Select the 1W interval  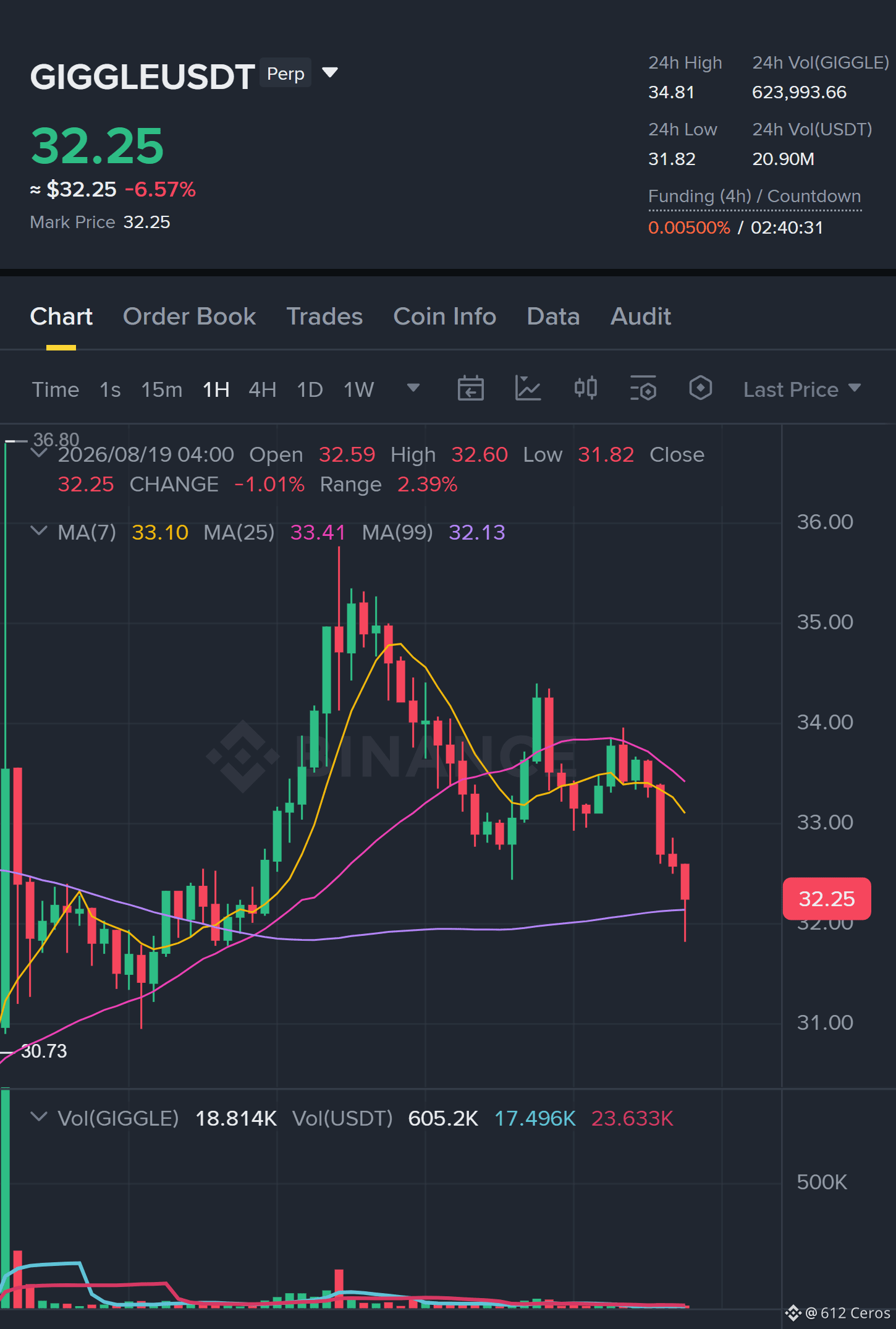tap(359, 389)
